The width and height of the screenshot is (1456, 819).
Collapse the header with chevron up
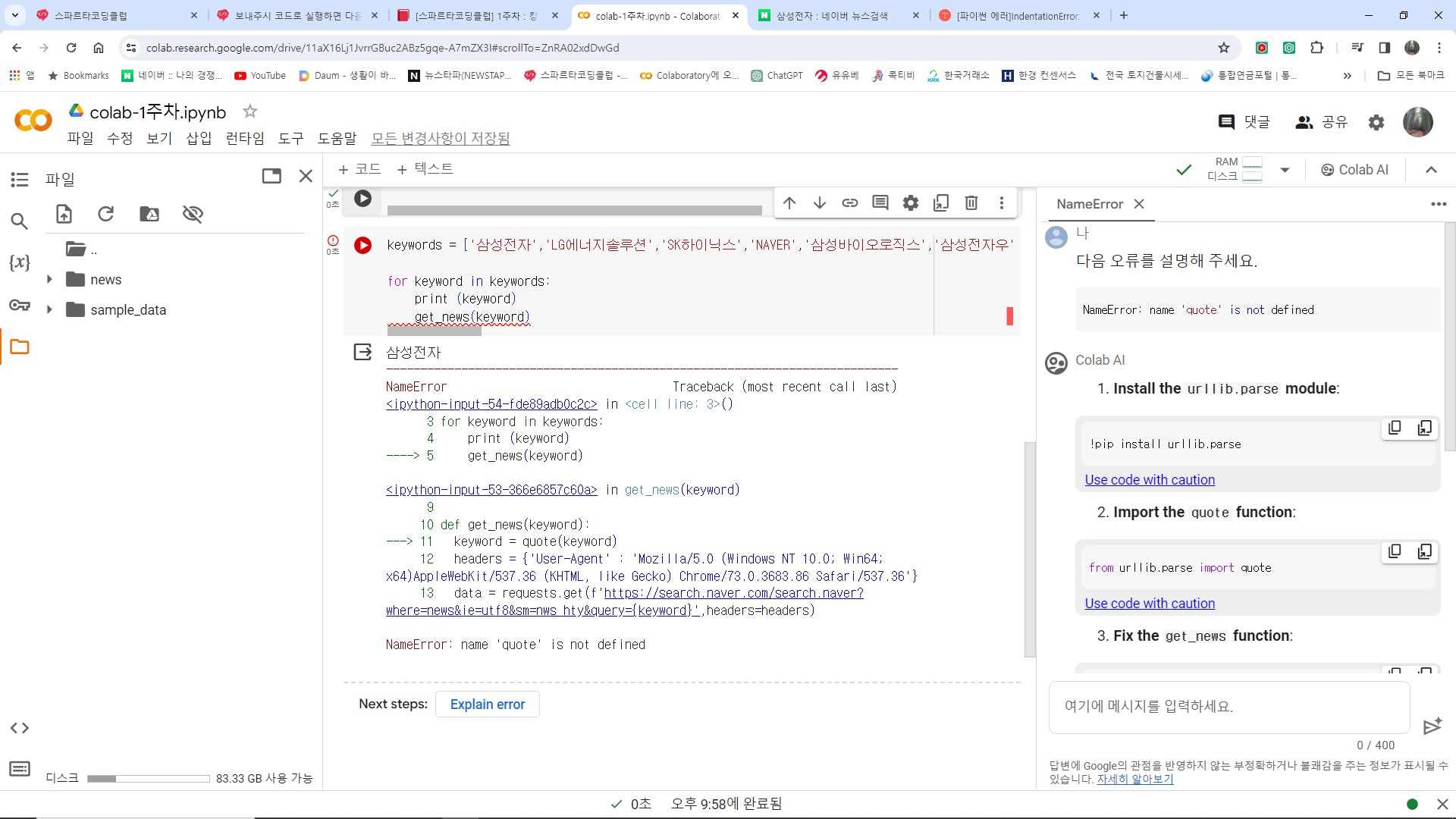[1431, 170]
